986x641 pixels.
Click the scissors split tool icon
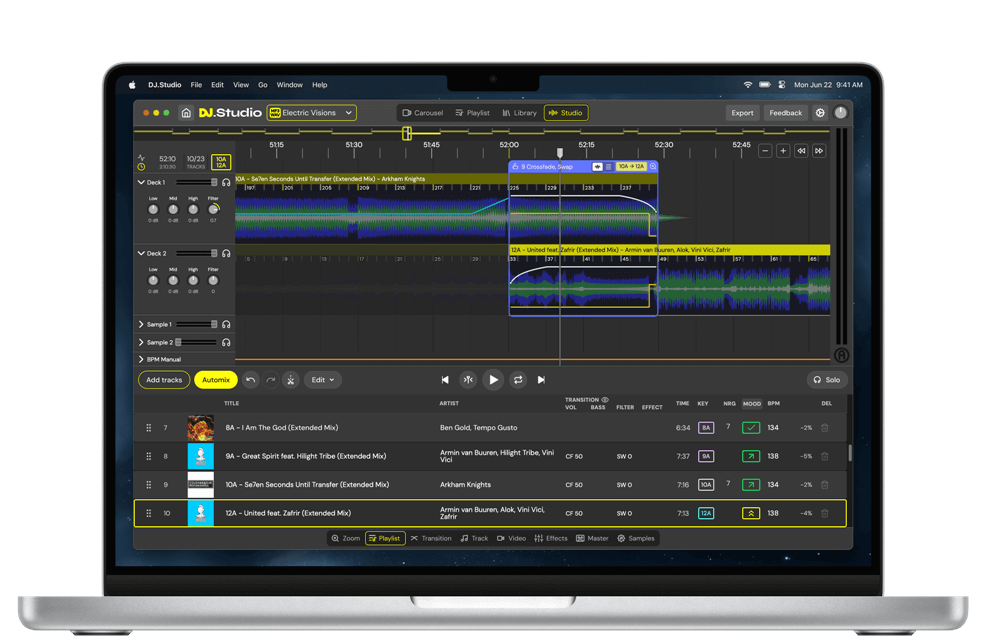290,380
